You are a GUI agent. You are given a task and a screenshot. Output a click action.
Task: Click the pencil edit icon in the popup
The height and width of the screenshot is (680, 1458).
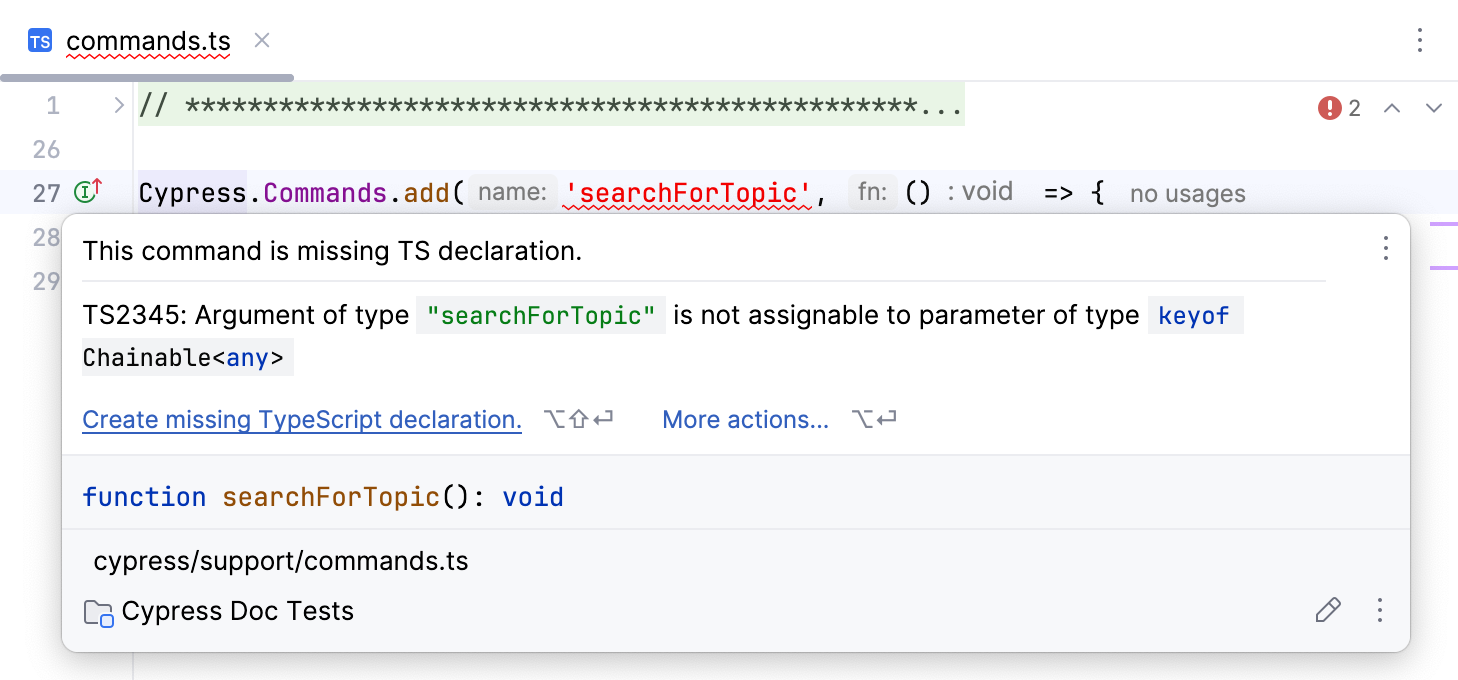pyautogui.click(x=1328, y=610)
